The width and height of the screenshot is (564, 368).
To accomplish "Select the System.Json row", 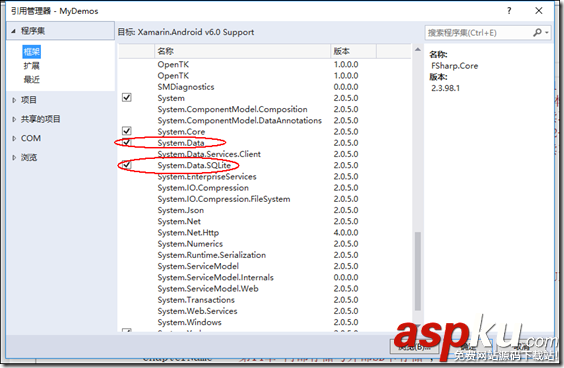I will pos(265,210).
